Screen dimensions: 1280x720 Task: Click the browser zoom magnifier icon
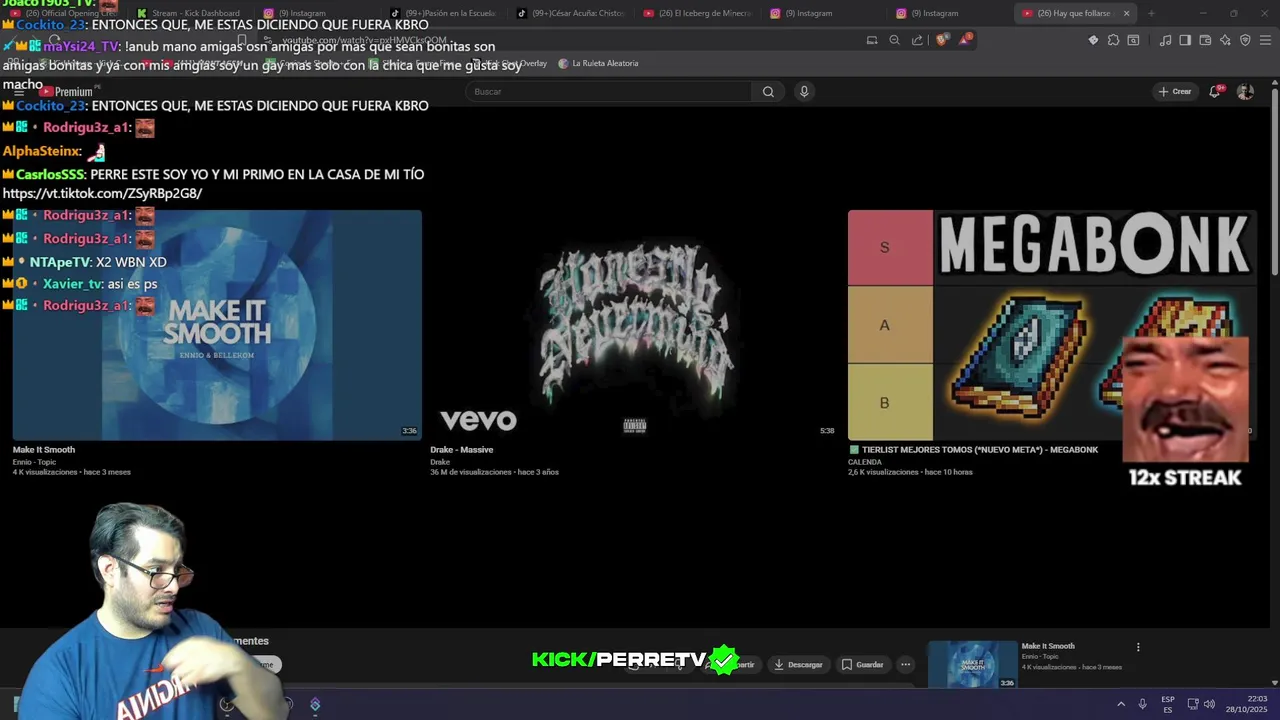(x=894, y=40)
